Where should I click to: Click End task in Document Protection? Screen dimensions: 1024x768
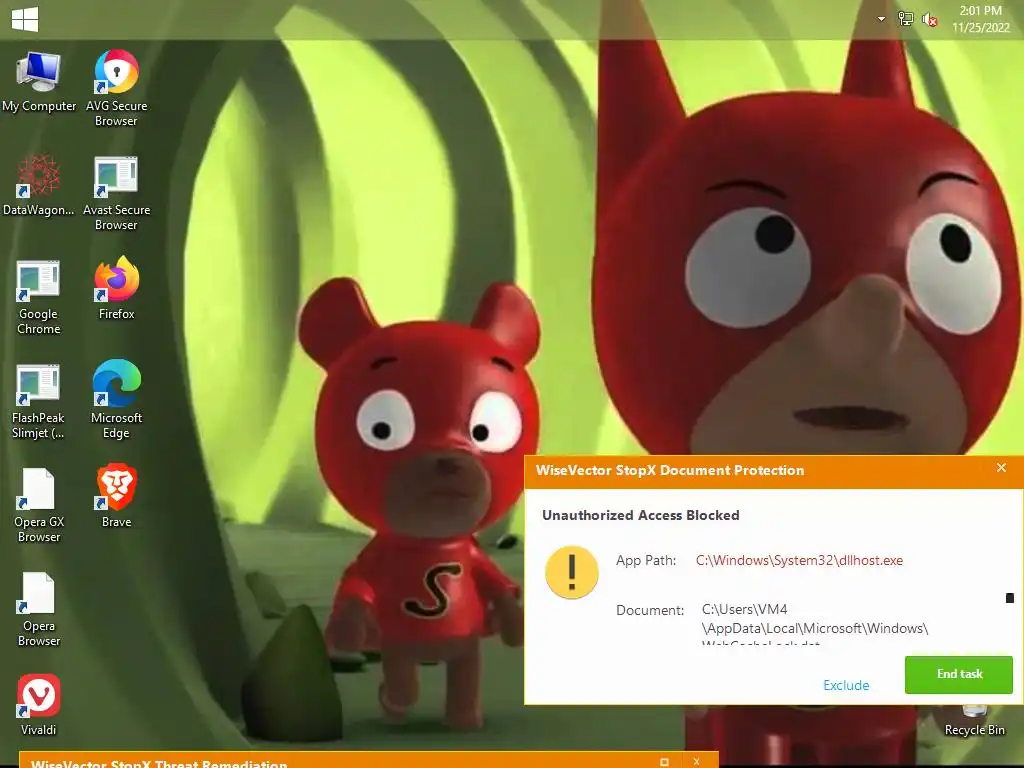pyautogui.click(x=959, y=675)
